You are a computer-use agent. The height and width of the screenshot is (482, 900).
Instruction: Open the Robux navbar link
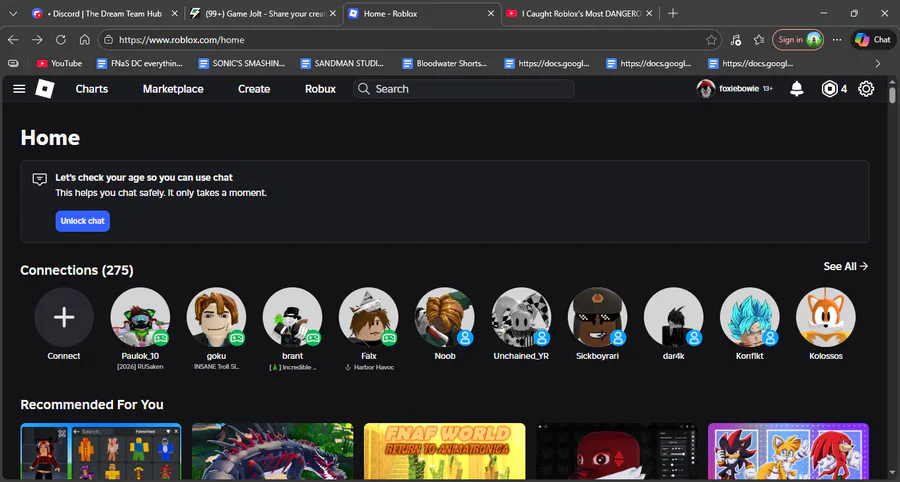tap(320, 89)
